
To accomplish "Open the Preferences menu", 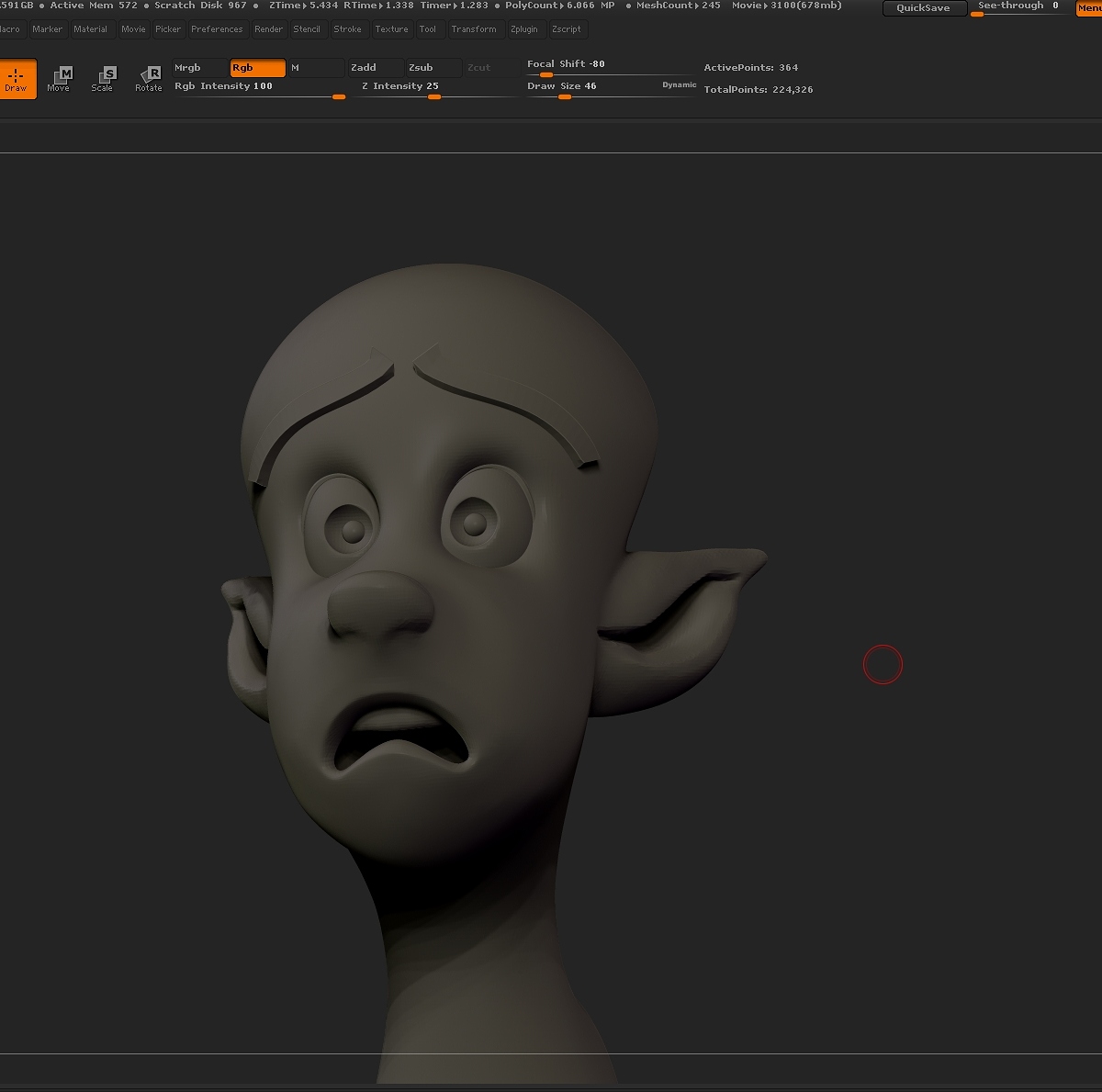I will pyautogui.click(x=217, y=29).
